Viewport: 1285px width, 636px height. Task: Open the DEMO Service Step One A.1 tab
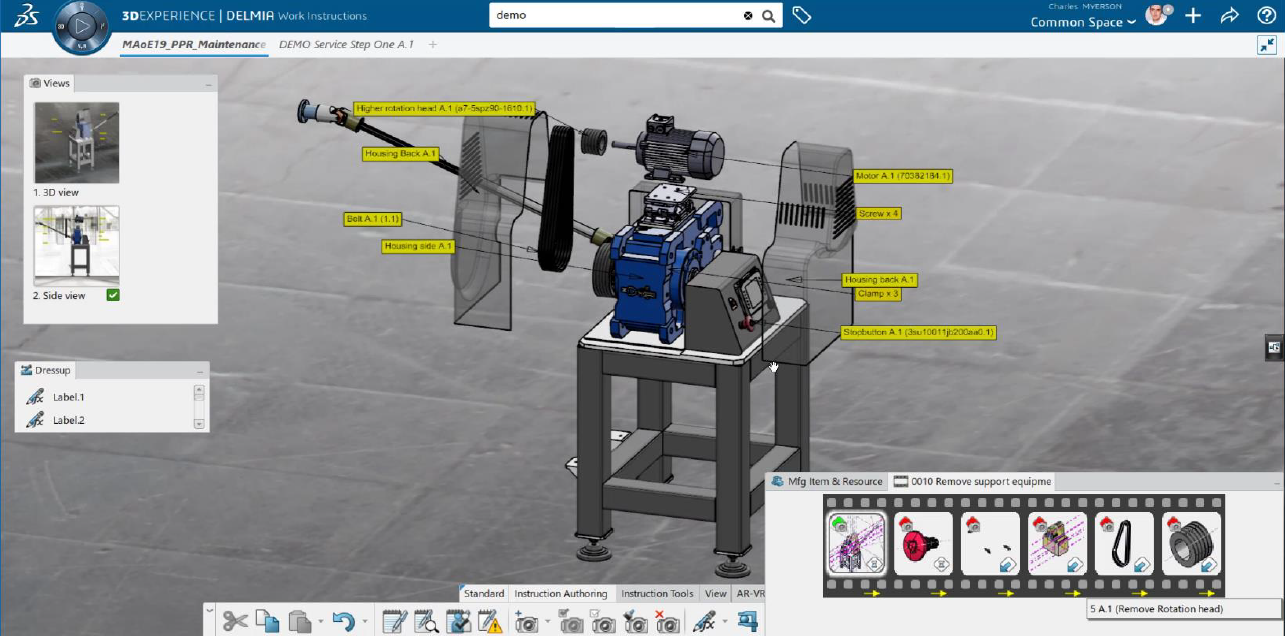(345, 45)
